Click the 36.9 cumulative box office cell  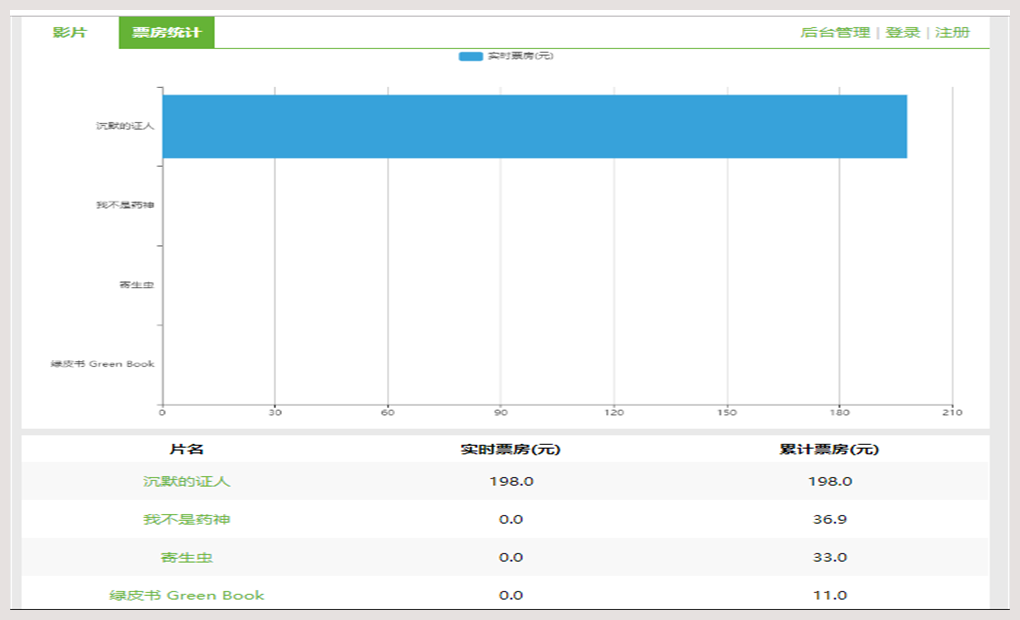pos(829,519)
